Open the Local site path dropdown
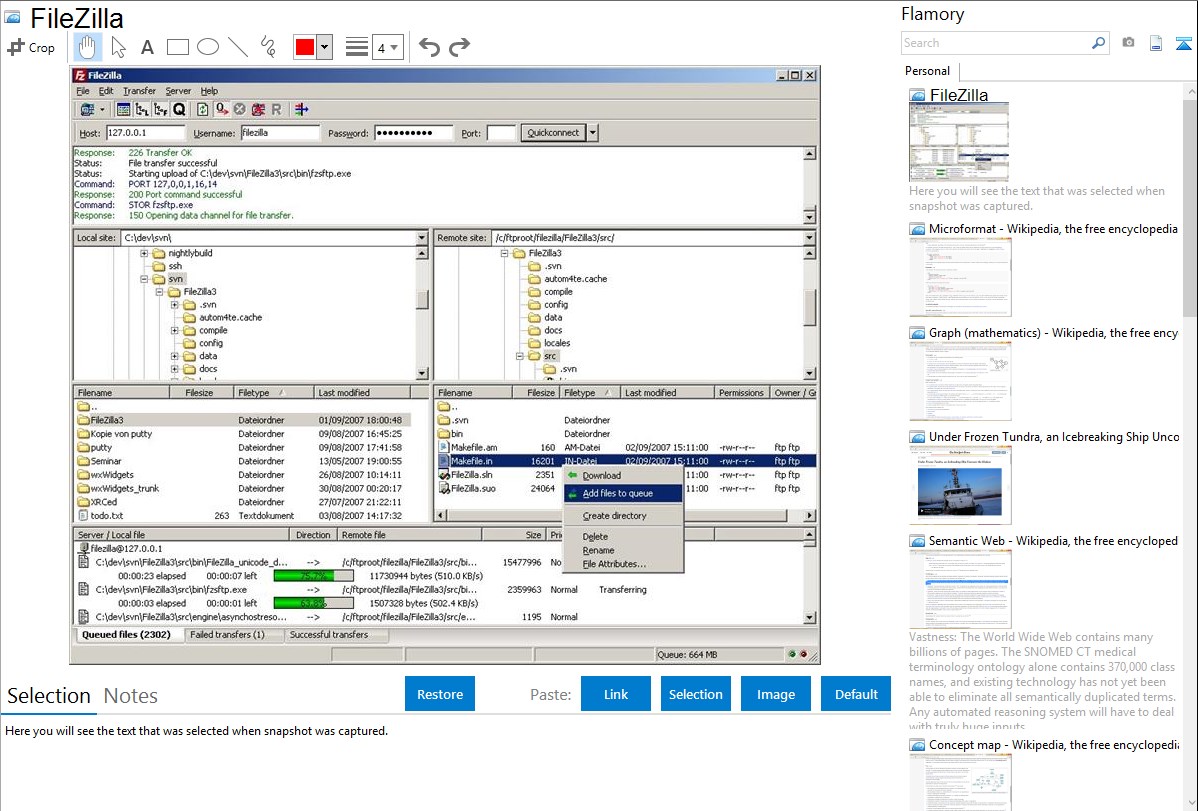Viewport: 1198px width, 811px height. pos(422,238)
